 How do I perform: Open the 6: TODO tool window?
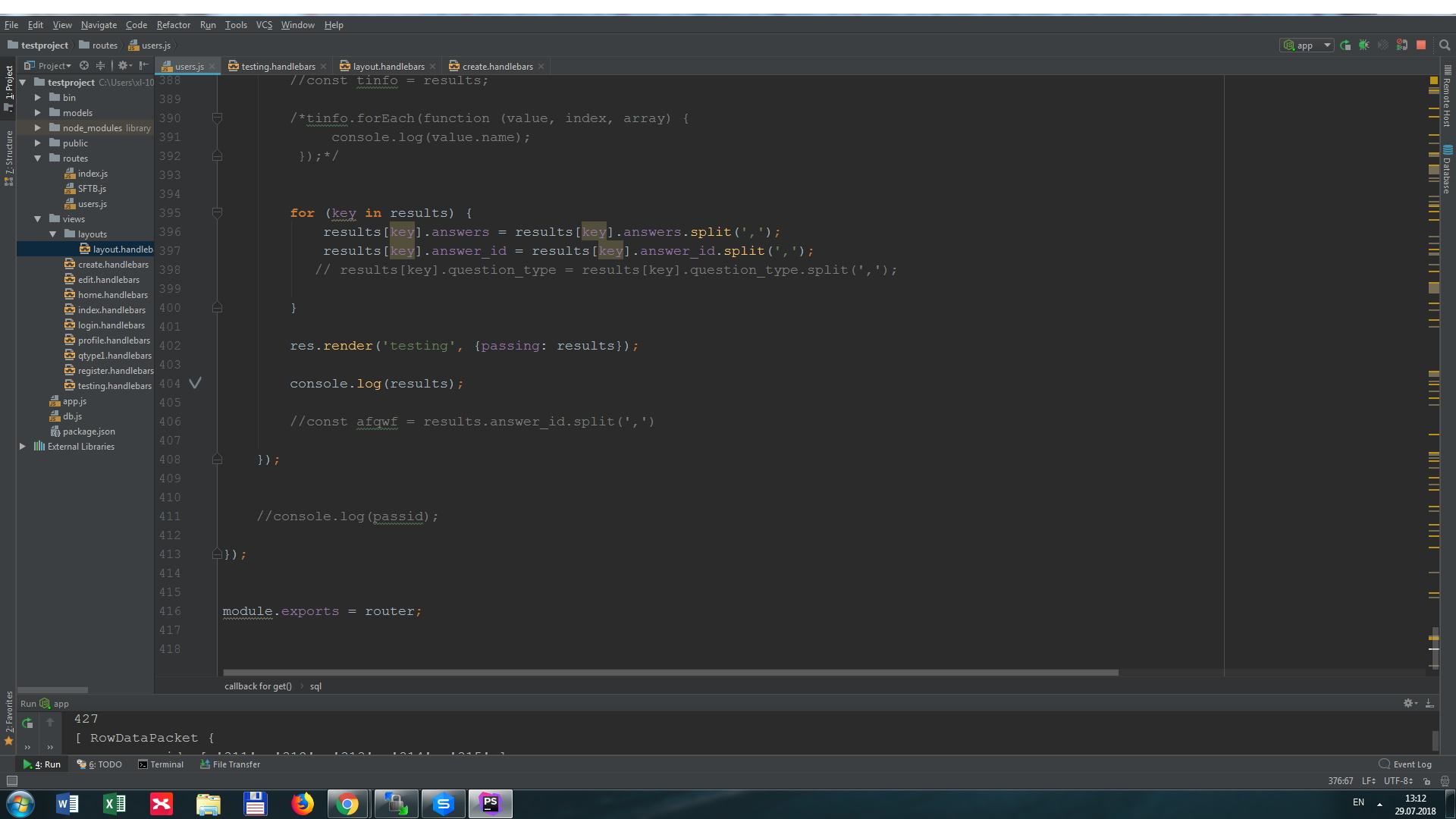(99, 764)
